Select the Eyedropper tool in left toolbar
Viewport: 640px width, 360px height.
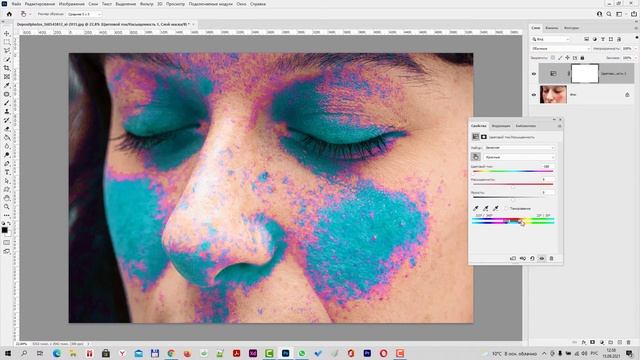click(7, 85)
